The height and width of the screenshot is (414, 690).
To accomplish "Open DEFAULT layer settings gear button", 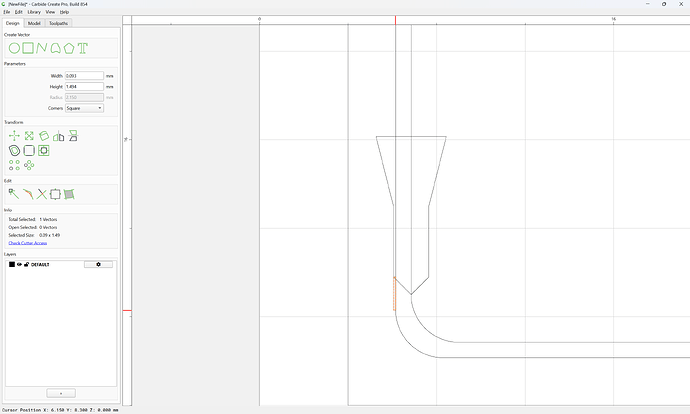I will [x=98, y=264].
